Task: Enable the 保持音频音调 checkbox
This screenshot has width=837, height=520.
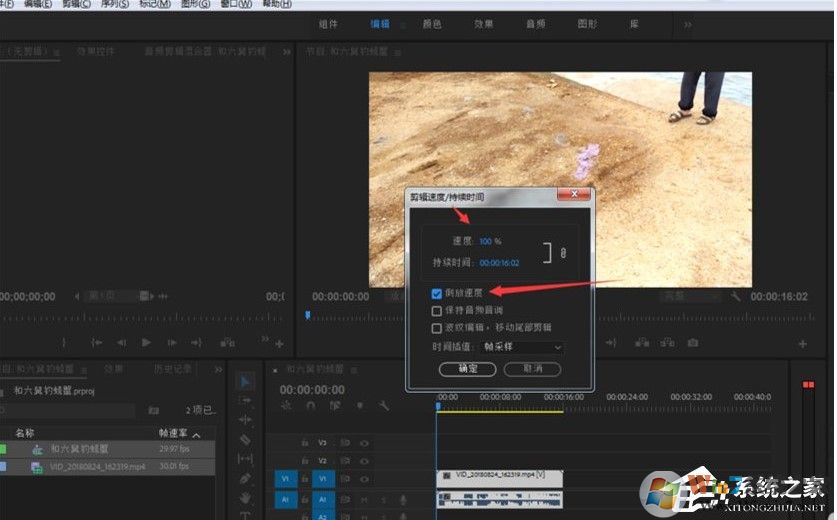Action: 437,311
